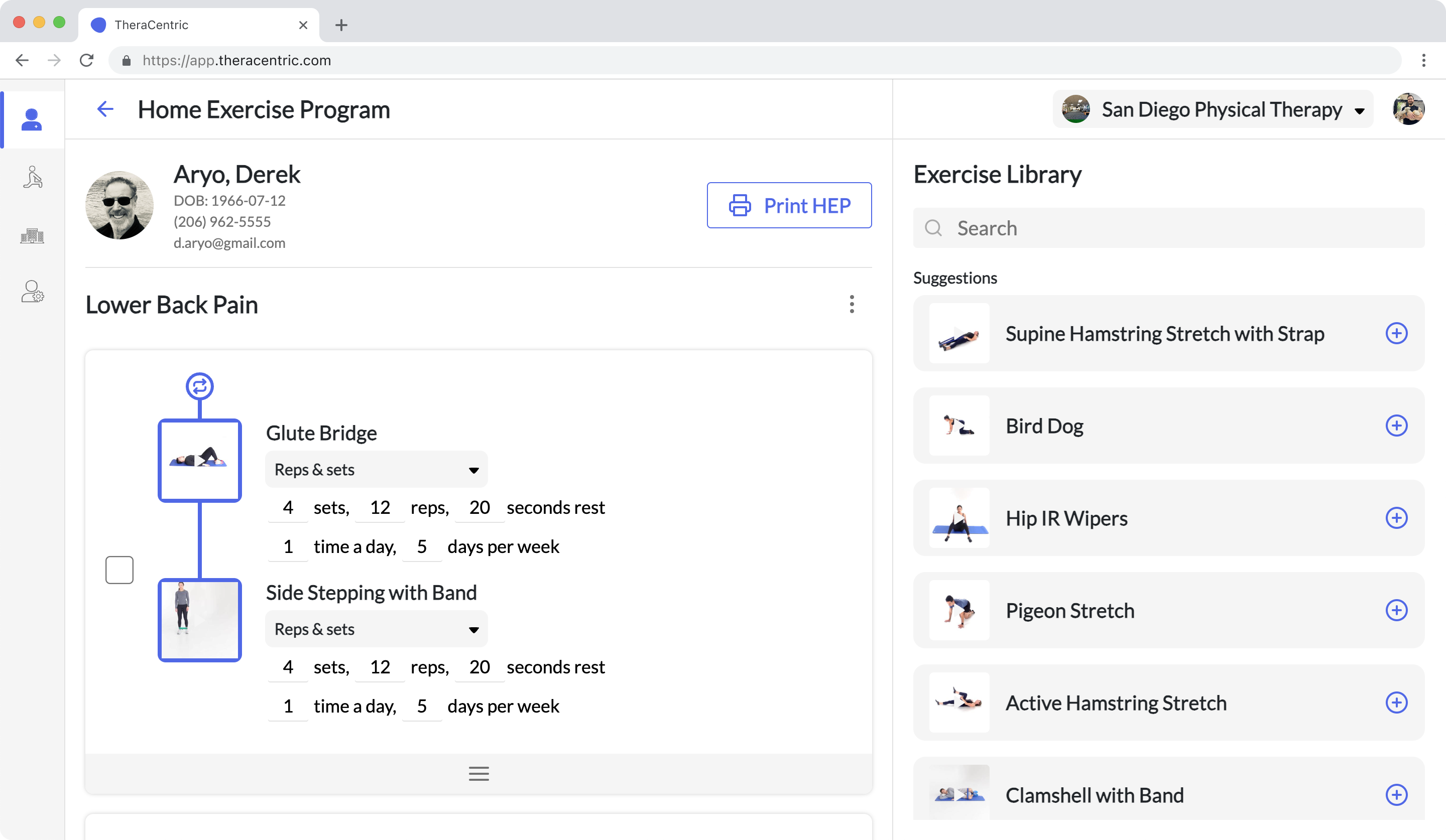
Task: Add Supine Hamstring Stretch with Strap
Action: [1396, 333]
